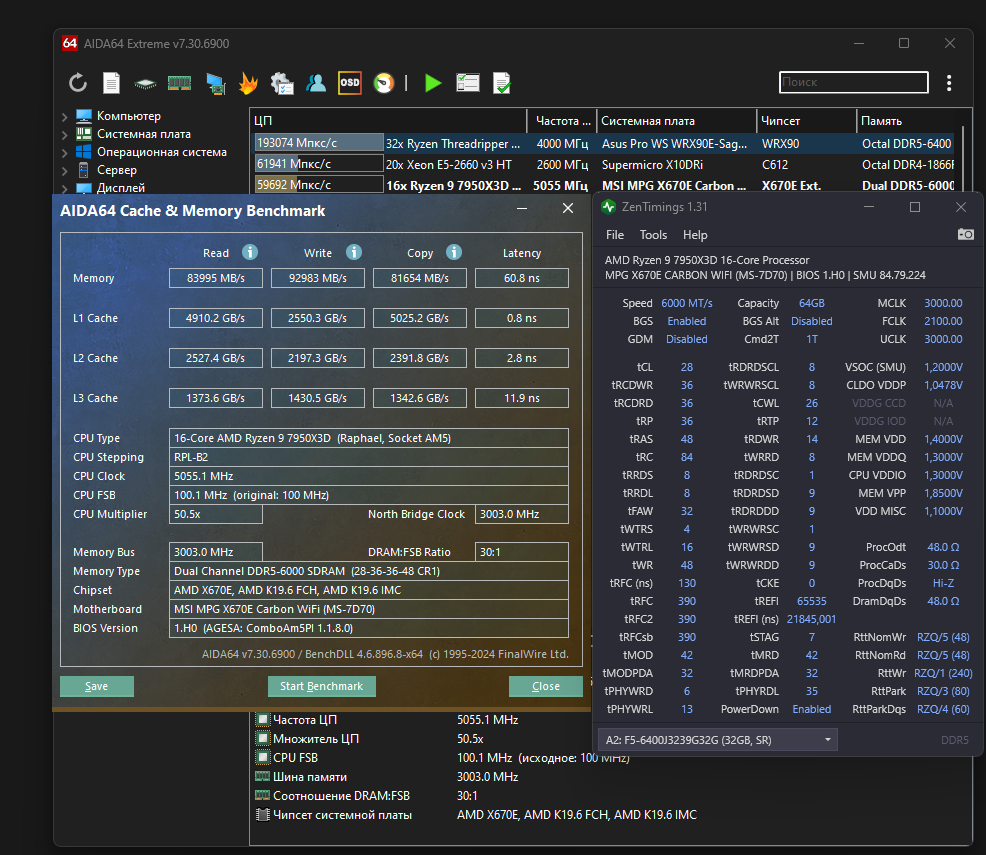986x855 pixels.
Task: Click the Copy info icon
Action: [454, 253]
